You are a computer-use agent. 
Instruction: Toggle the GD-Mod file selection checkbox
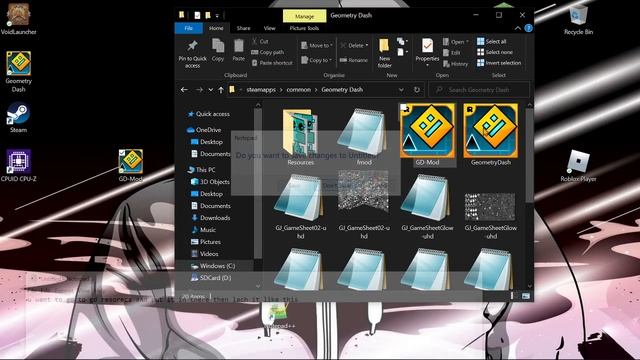(x=404, y=108)
